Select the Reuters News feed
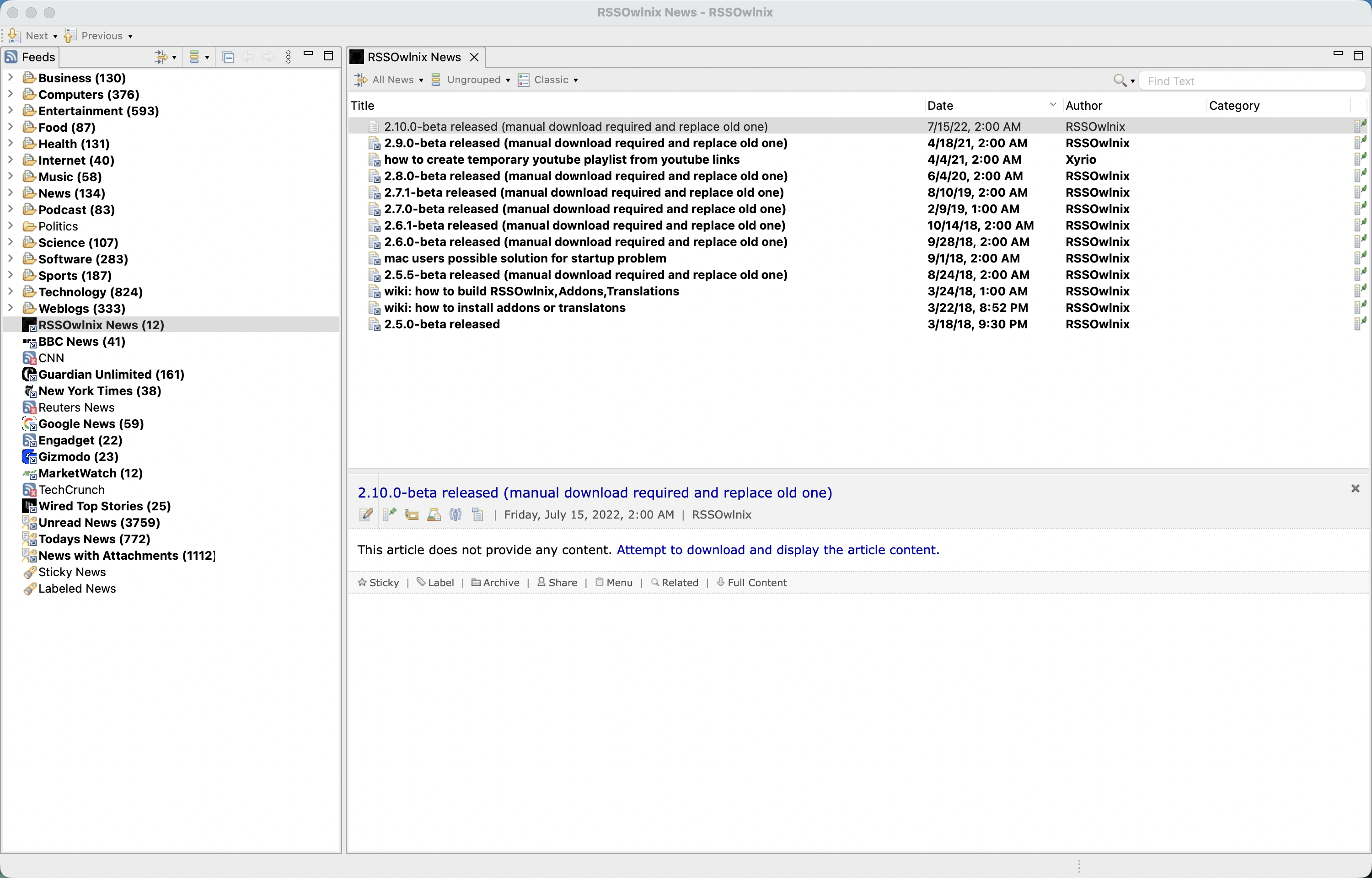The height and width of the screenshot is (878, 1372). click(x=76, y=407)
